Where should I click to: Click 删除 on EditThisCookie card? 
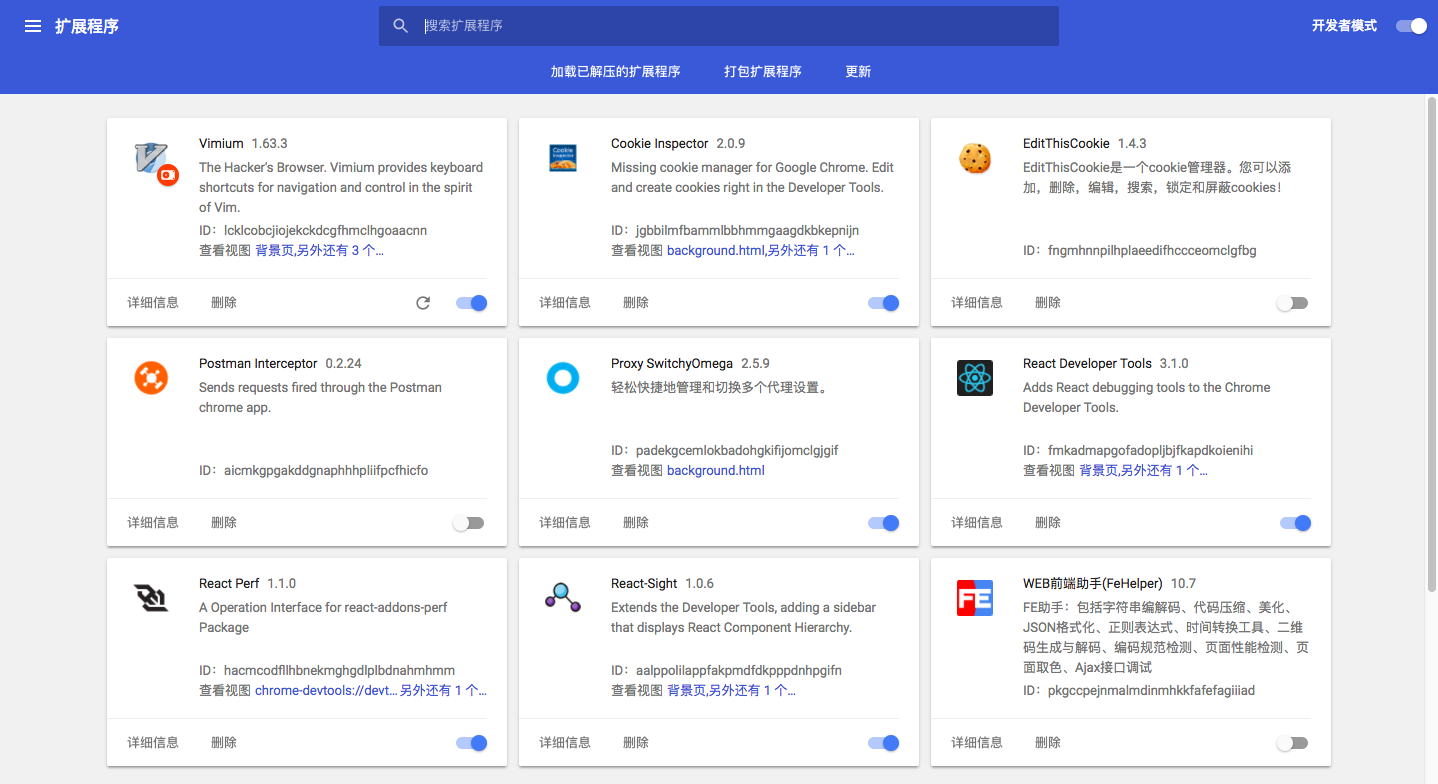(x=1048, y=303)
